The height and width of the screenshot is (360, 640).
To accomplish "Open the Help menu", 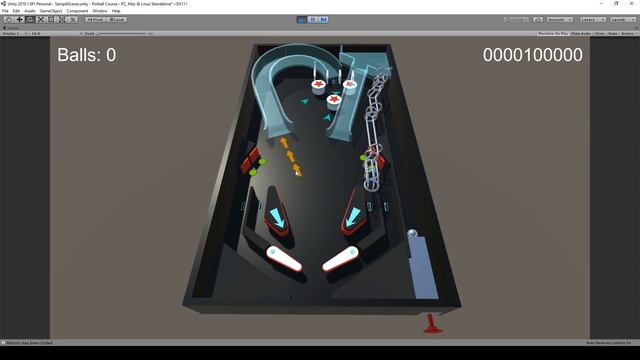I will tap(116, 11).
